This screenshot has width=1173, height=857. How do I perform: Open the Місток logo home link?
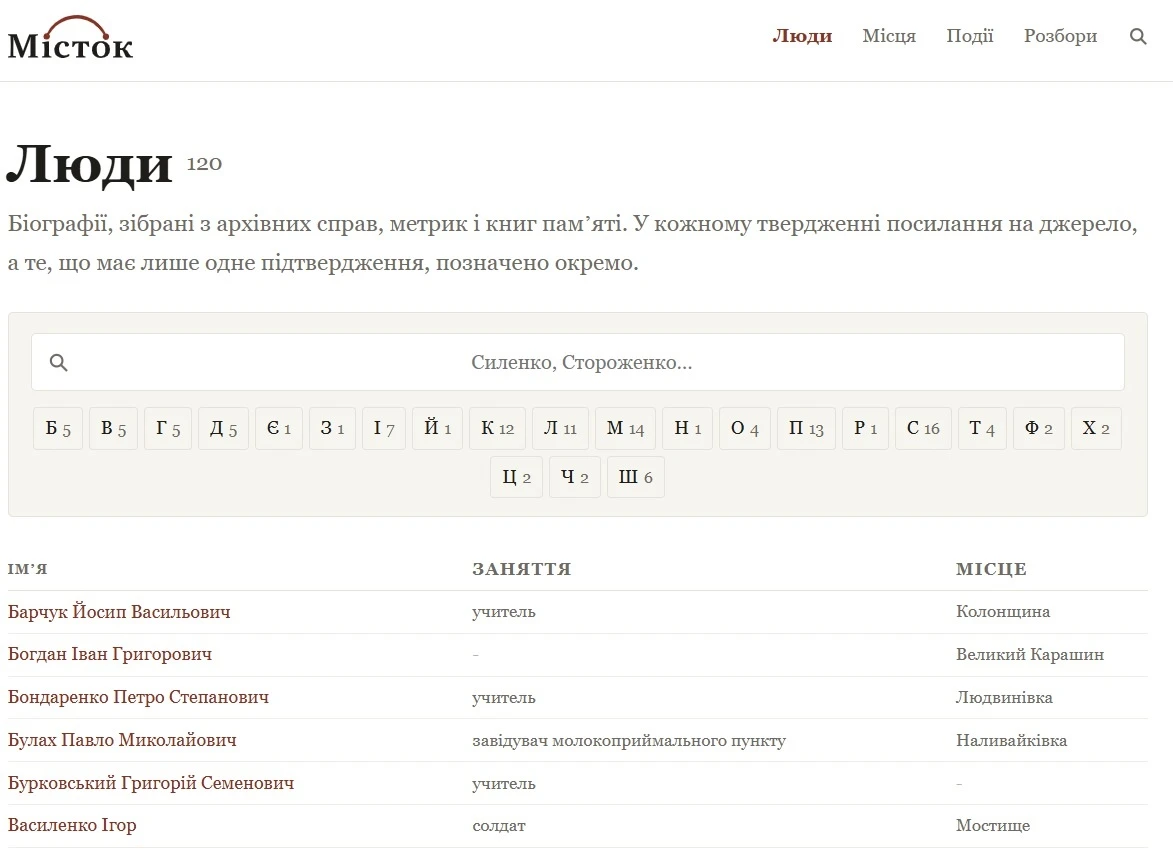pyautogui.click(x=70, y=38)
